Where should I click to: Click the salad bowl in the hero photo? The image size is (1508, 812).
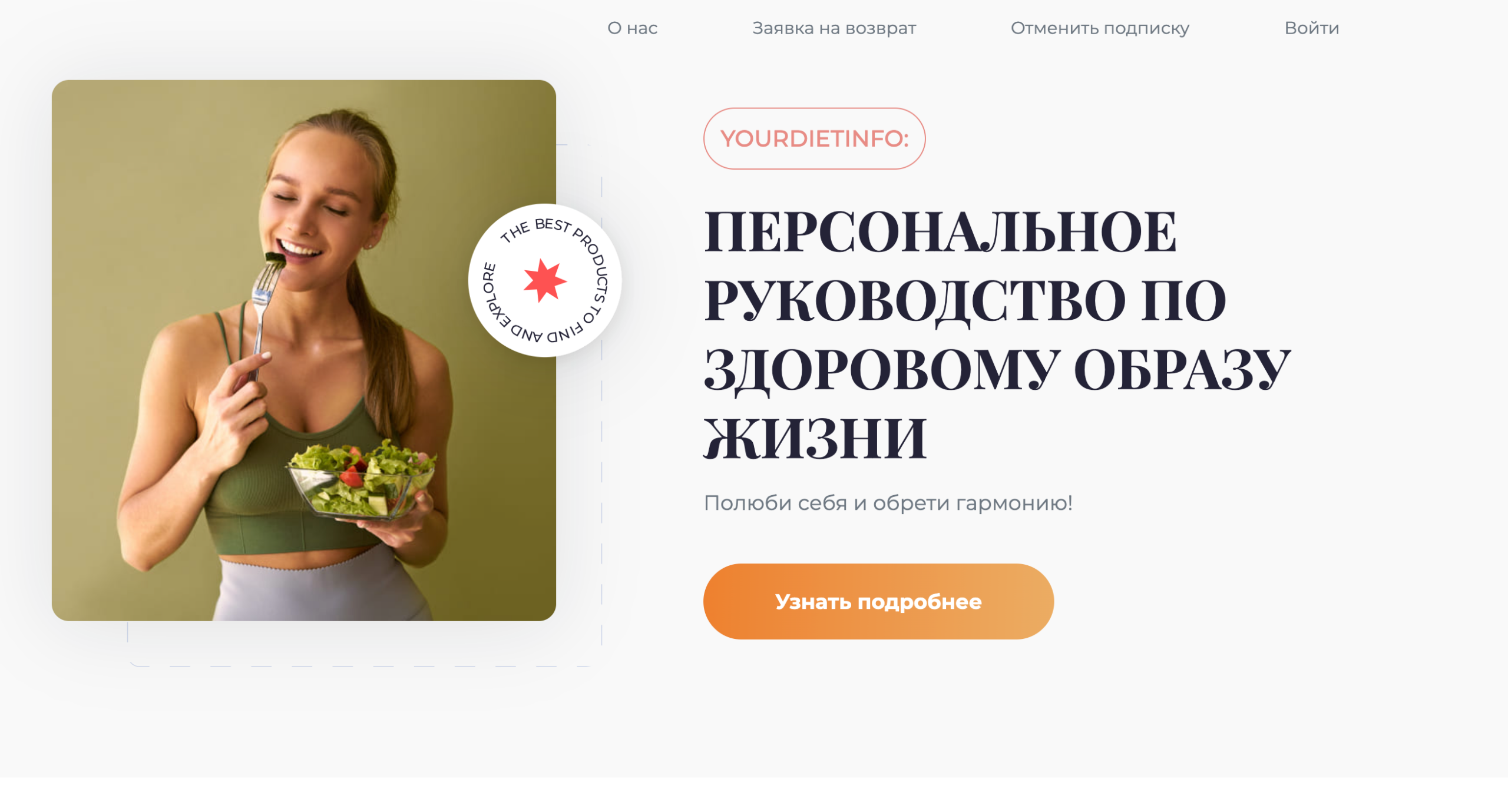click(361, 480)
